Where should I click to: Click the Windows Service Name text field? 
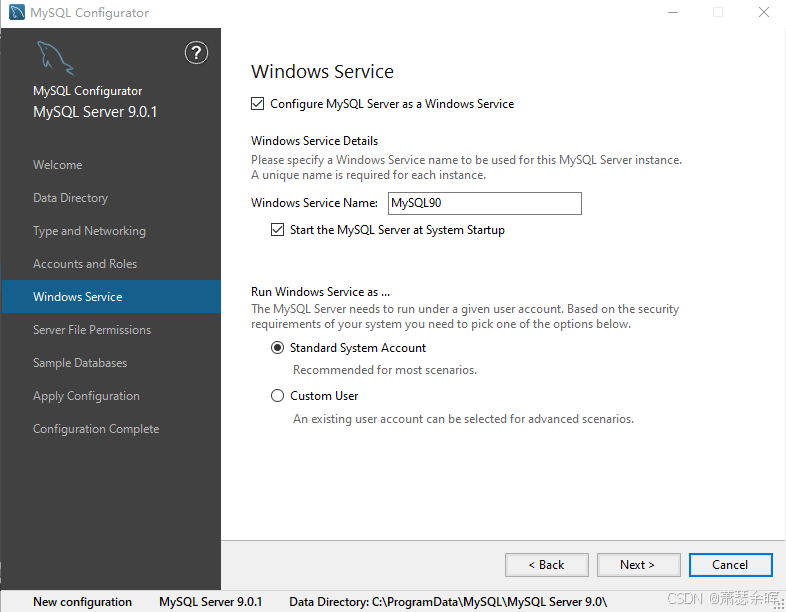(484, 203)
